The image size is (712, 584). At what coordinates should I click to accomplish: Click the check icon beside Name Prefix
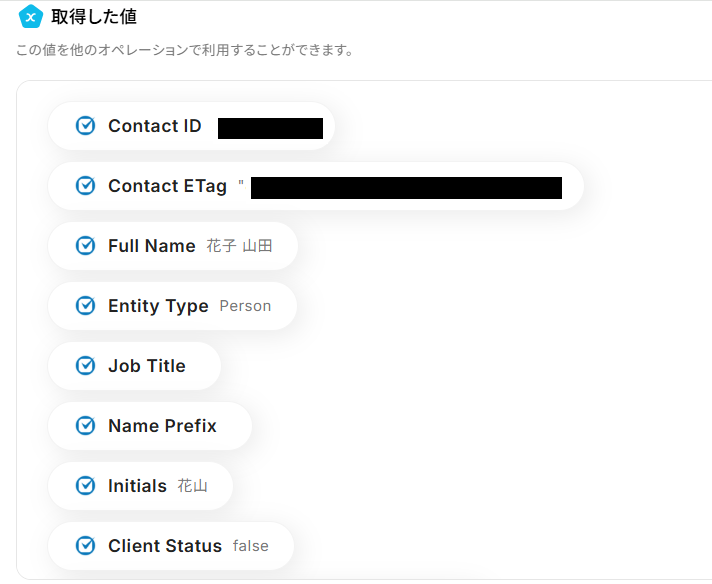[x=86, y=426]
